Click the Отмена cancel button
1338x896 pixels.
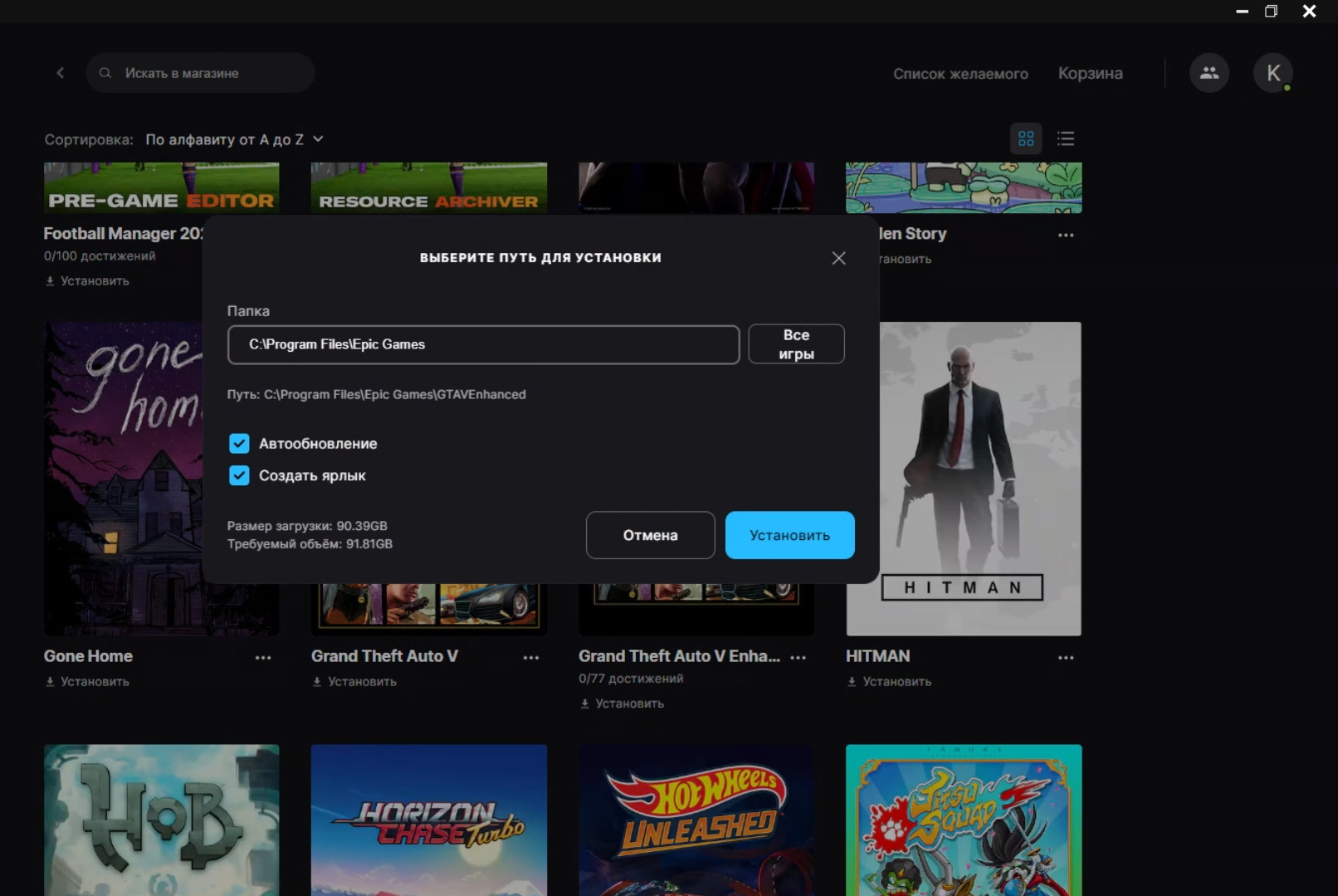click(650, 535)
